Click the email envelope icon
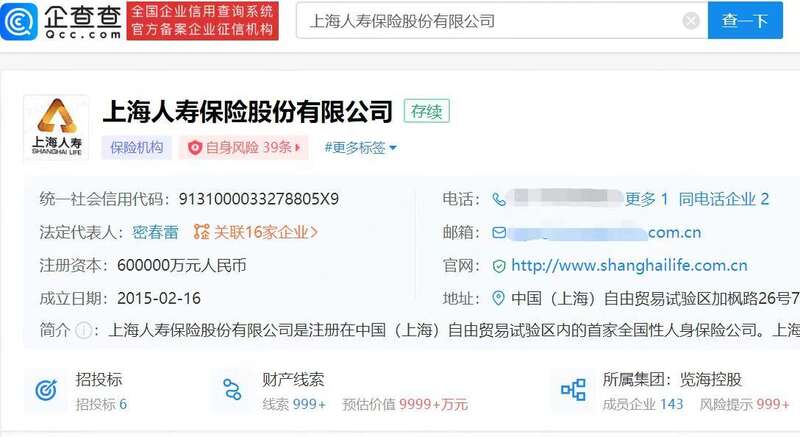The width and height of the screenshot is (800, 437). coord(499,232)
